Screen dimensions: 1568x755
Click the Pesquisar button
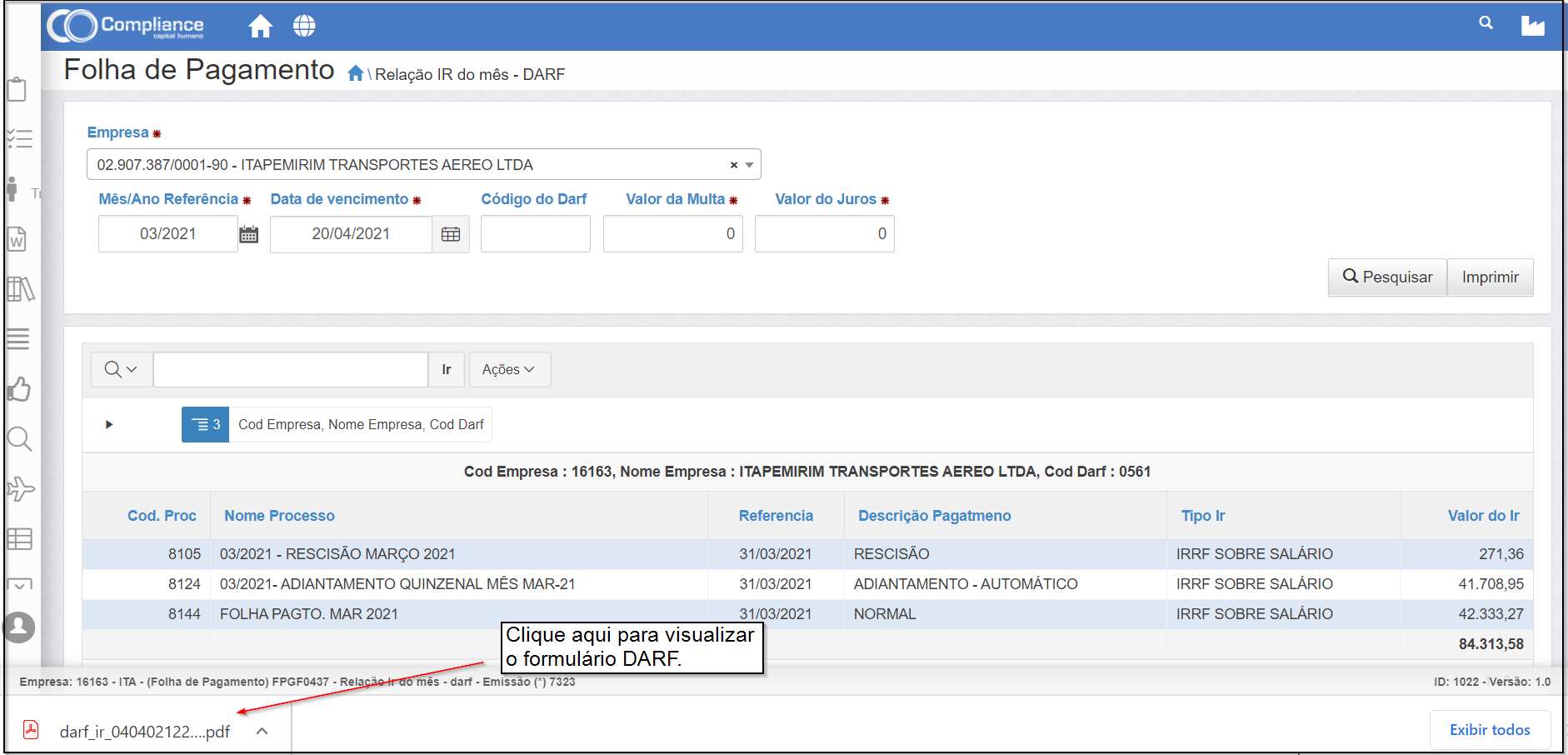point(1387,277)
